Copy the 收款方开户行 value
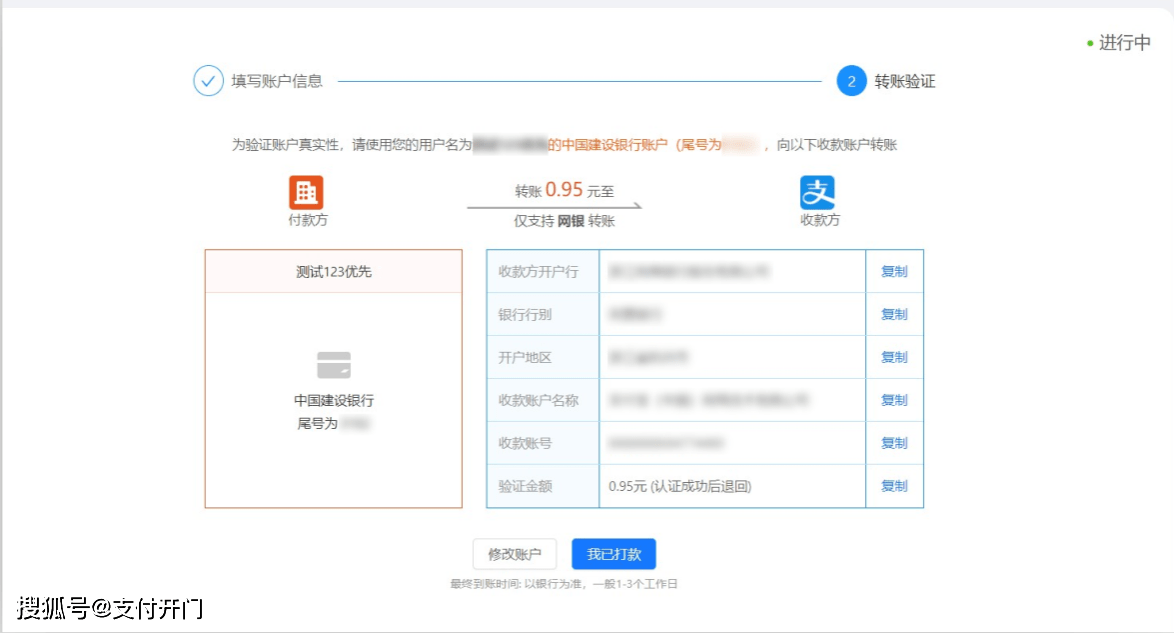1174x633 pixels. coord(894,271)
